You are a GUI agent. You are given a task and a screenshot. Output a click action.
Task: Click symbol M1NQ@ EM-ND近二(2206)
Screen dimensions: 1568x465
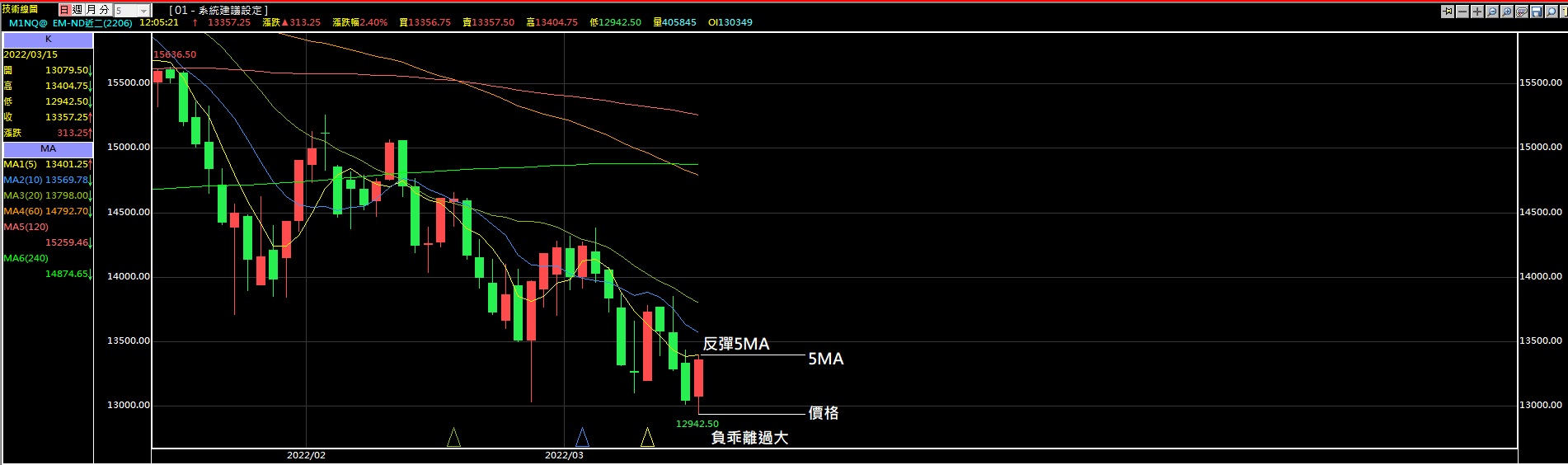(x=70, y=22)
